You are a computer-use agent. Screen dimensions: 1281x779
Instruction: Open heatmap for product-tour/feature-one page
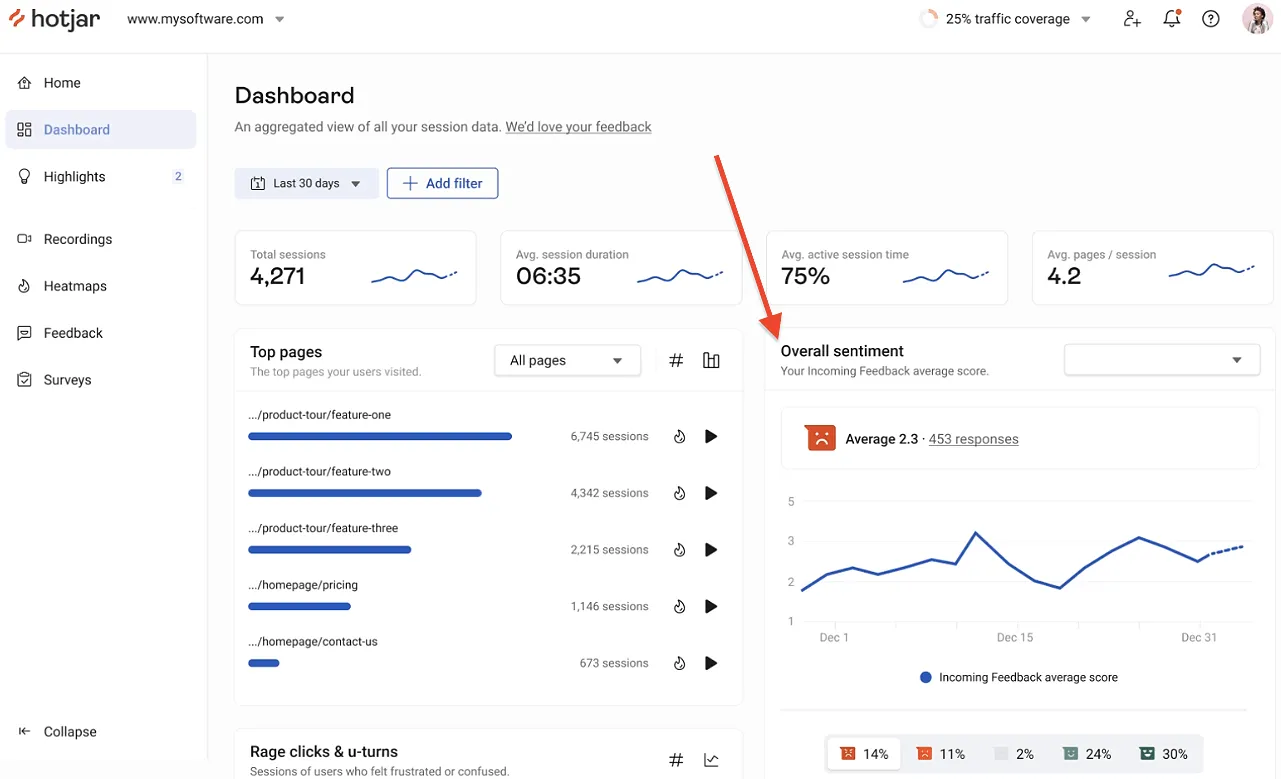(x=680, y=436)
